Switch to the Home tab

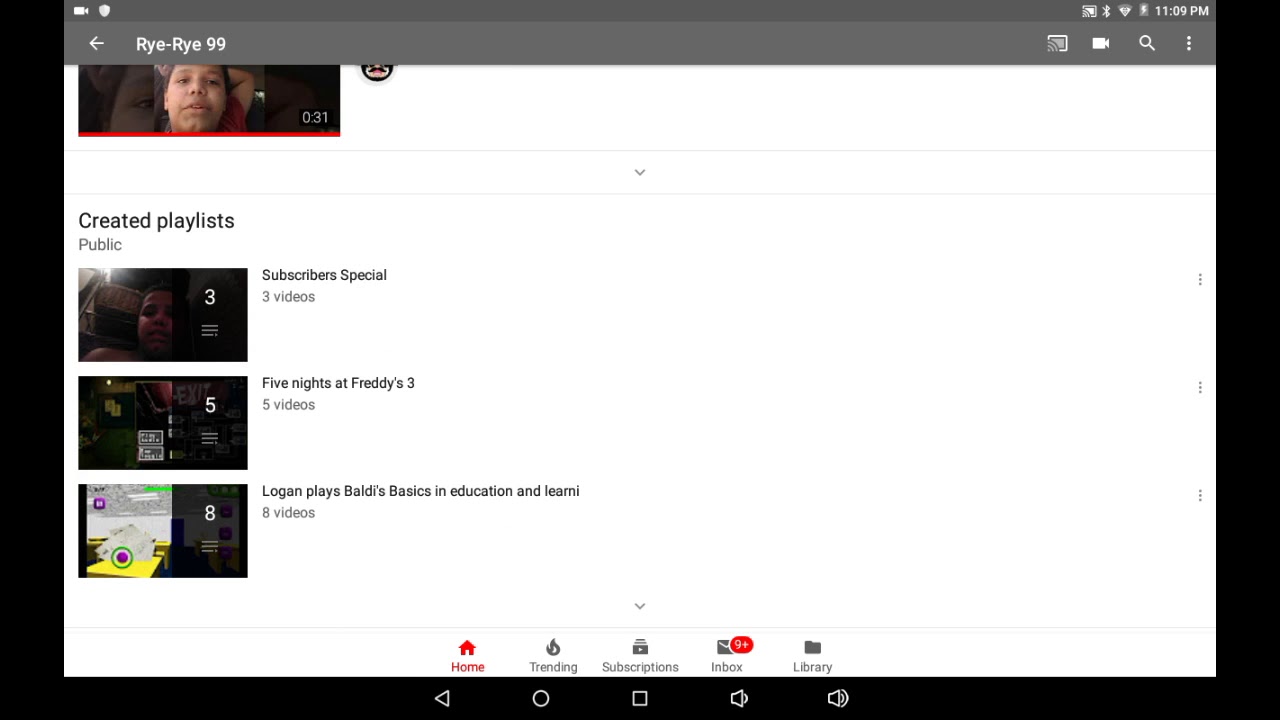pos(467,656)
